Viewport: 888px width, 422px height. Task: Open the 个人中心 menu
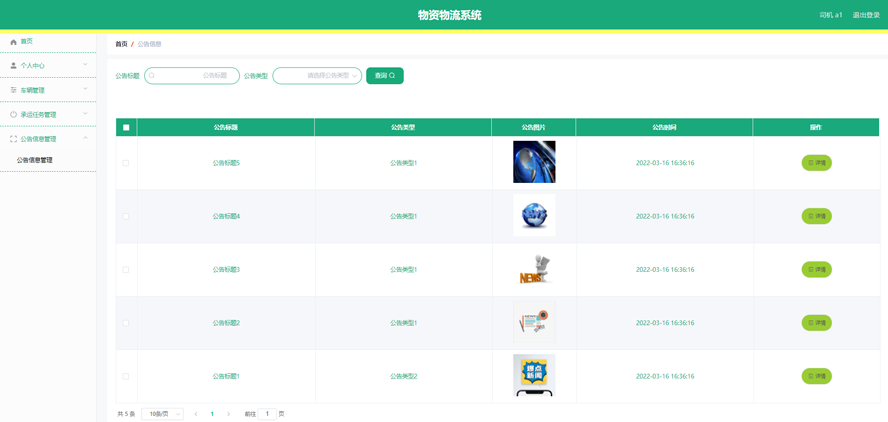pyautogui.click(x=48, y=66)
